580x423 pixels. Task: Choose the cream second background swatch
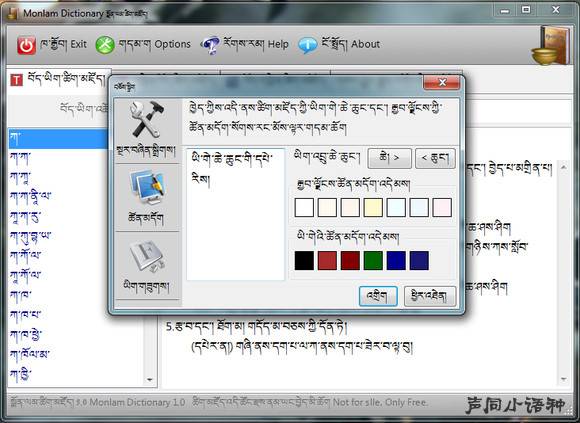[x=327, y=207]
